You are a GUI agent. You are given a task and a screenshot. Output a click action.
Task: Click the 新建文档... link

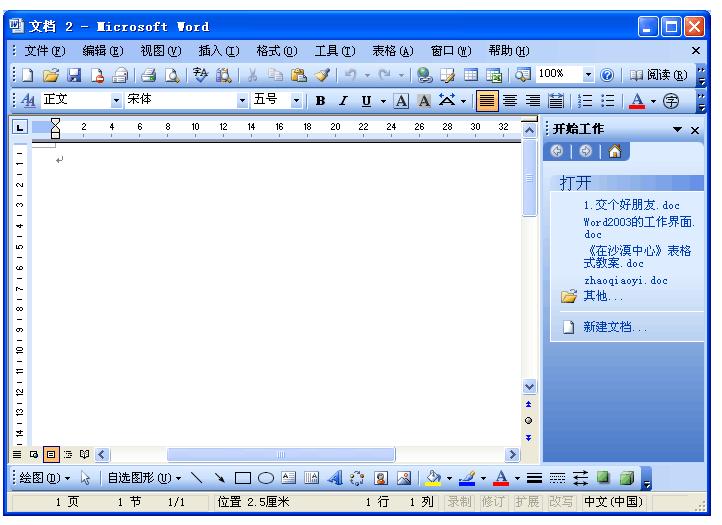coord(615,327)
